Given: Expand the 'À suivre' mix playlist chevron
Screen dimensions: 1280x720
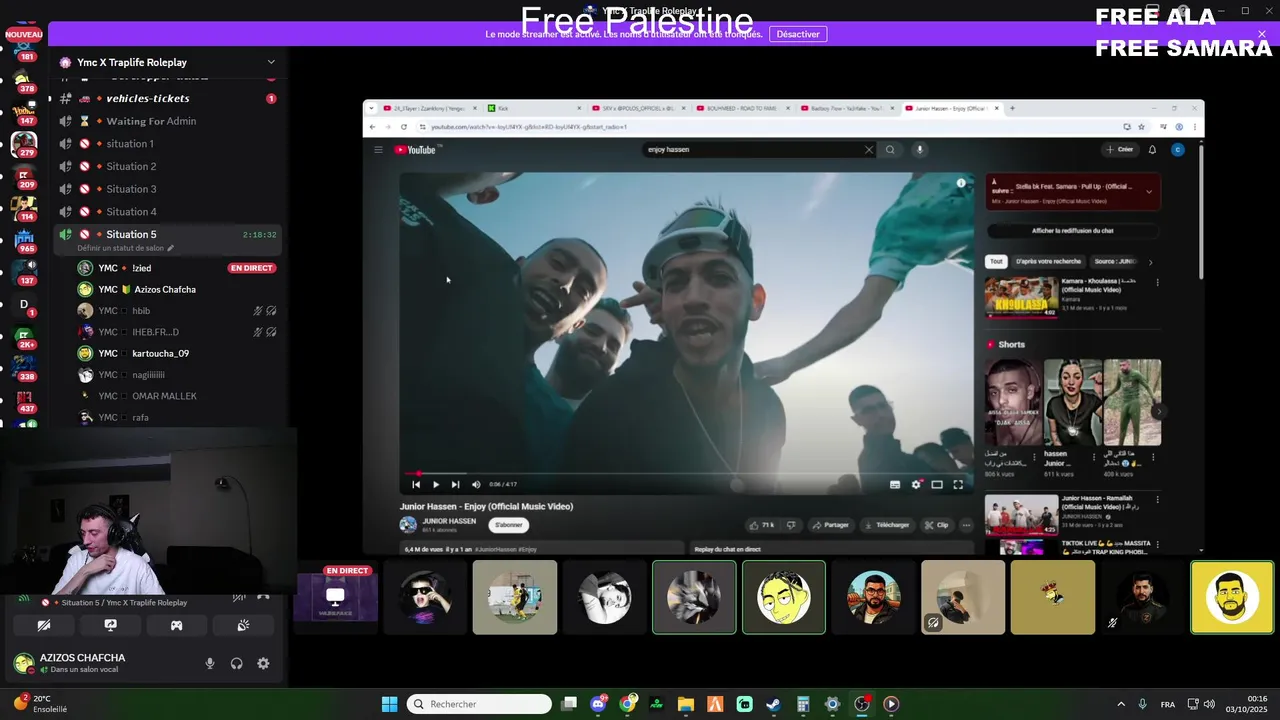Looking at the screenshot, I should coord(1149,191).
